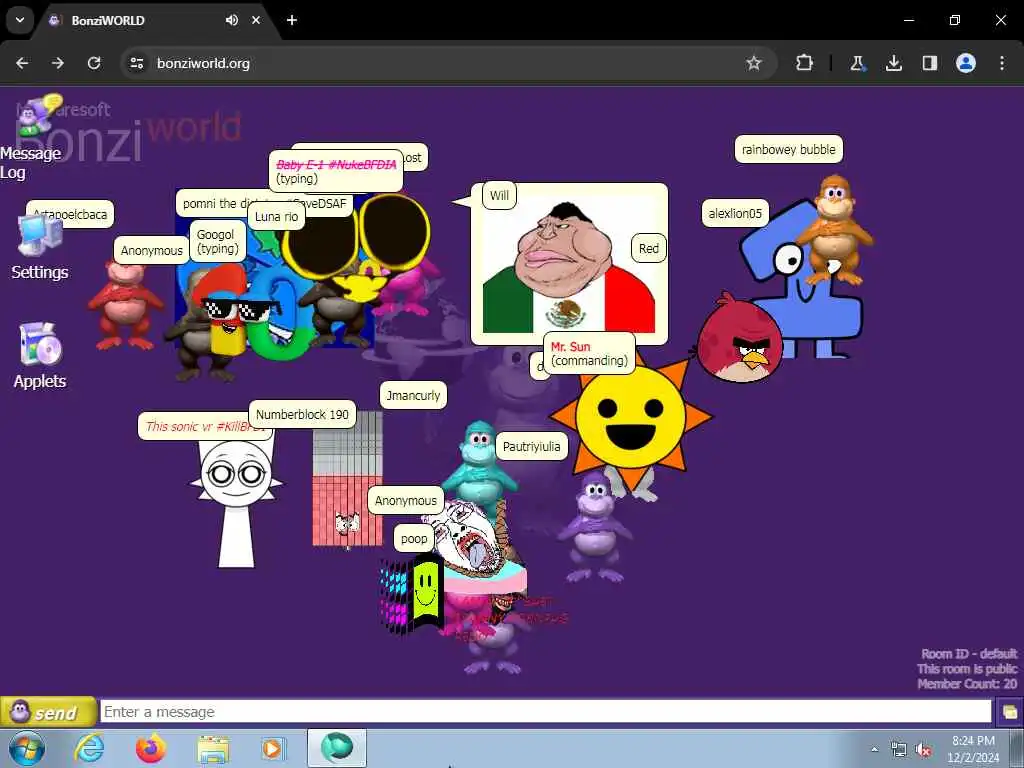Click the red Bonzi avatar Anonymous
The width and height of the screenshot is (1024, 768).
coord(124,304)
